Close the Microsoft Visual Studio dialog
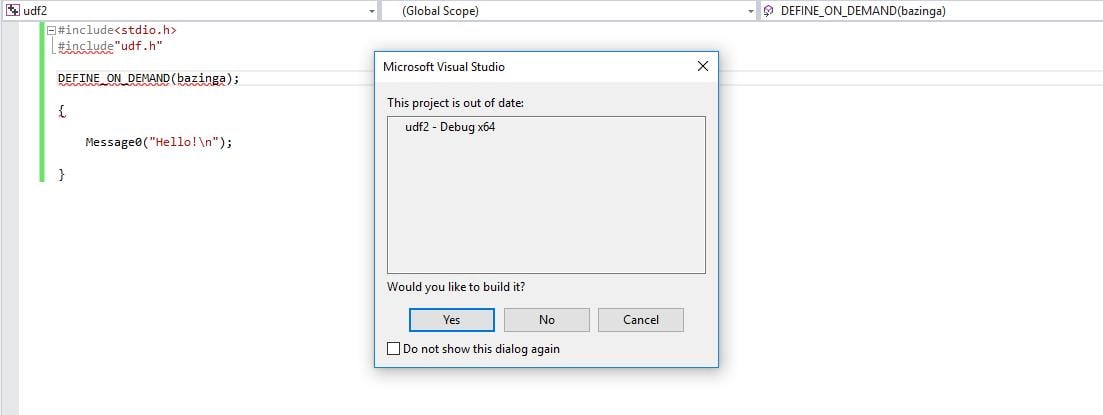Image resolution: width=1103 pixels, height=415 pixels. 702,67
